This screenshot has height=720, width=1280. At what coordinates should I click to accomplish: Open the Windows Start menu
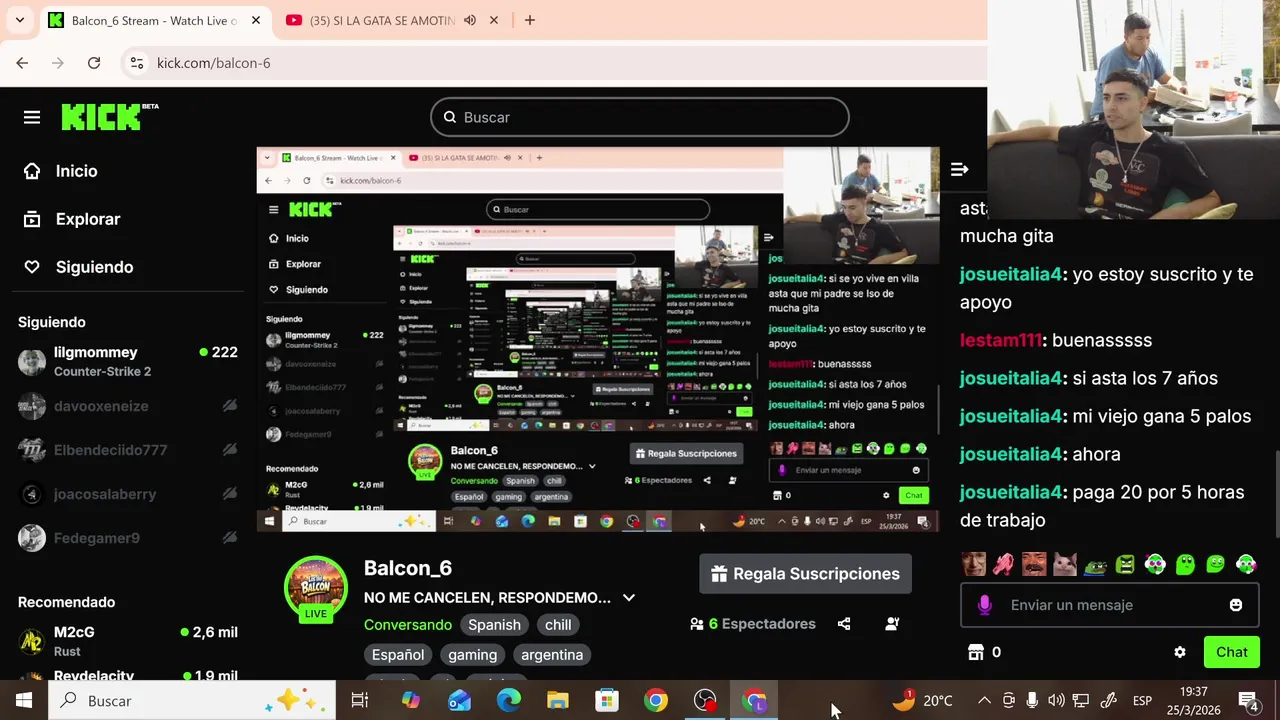(24, 701)
